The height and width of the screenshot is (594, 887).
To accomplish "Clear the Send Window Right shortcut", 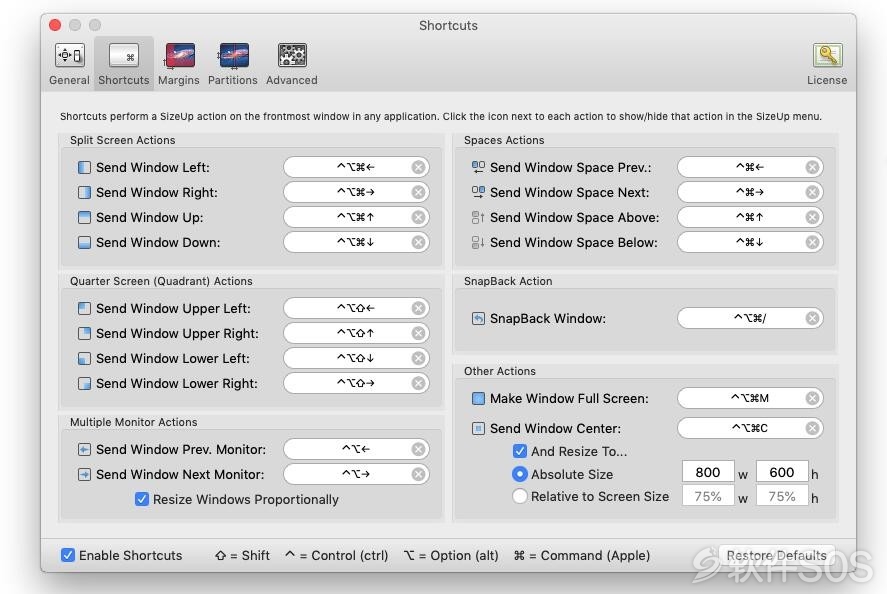I will [x=418, y=192].
